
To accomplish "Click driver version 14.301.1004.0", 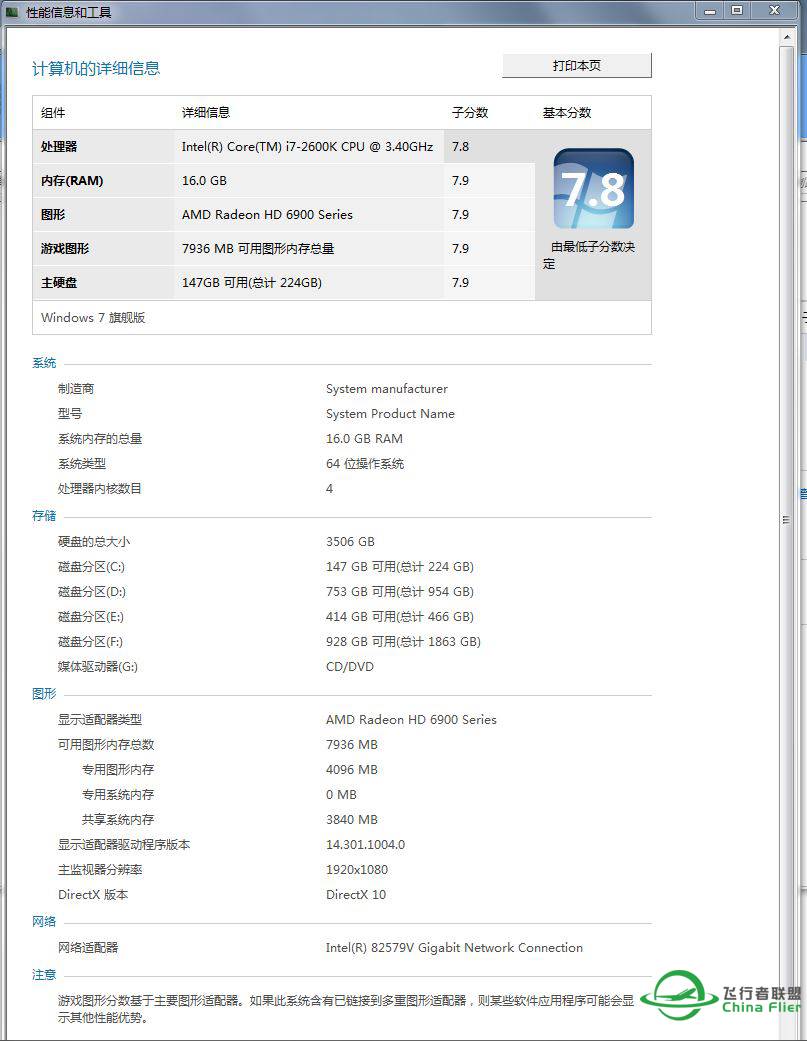I will (x=366, y=844).
